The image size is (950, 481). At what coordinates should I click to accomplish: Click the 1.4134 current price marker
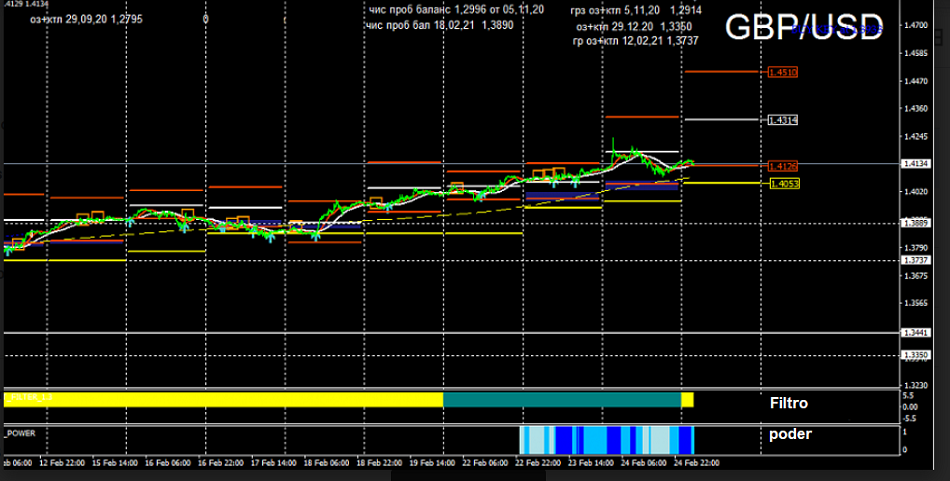[x=916, y=163]
